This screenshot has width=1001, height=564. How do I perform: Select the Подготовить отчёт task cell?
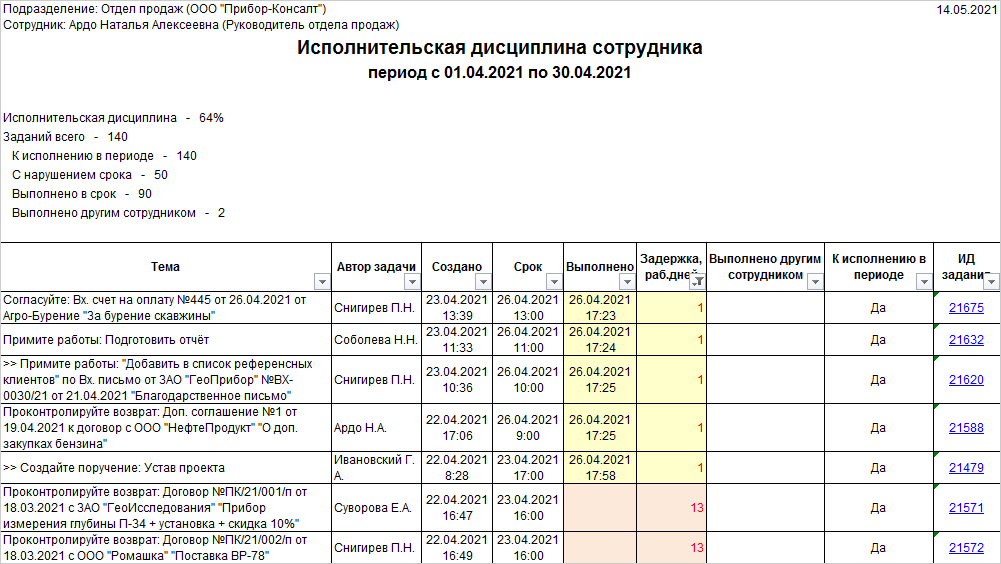(166, 340)
